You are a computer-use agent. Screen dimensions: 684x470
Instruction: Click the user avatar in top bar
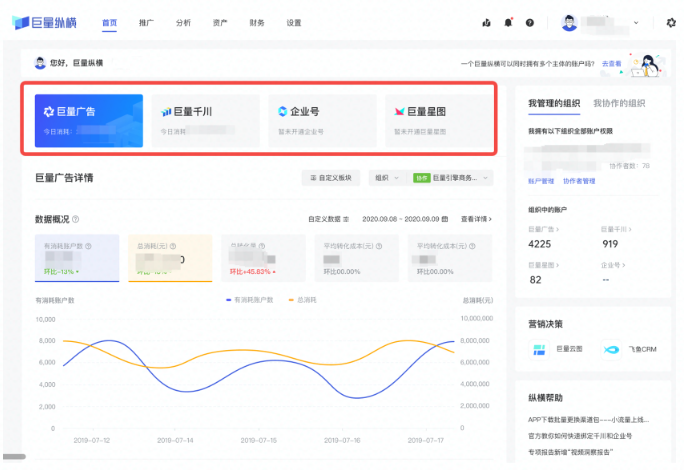tap(569, 23)
